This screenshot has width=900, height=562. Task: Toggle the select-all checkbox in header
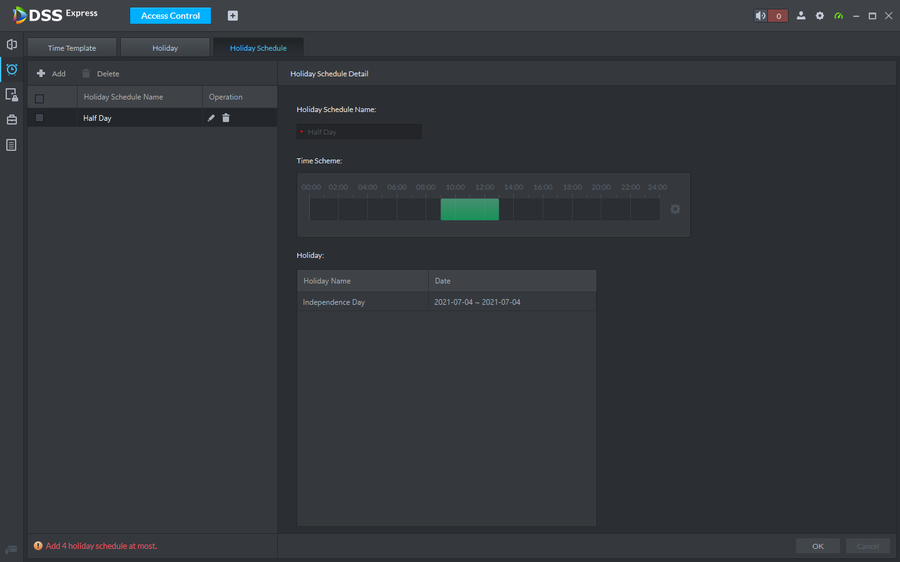[x=40, y=99]
